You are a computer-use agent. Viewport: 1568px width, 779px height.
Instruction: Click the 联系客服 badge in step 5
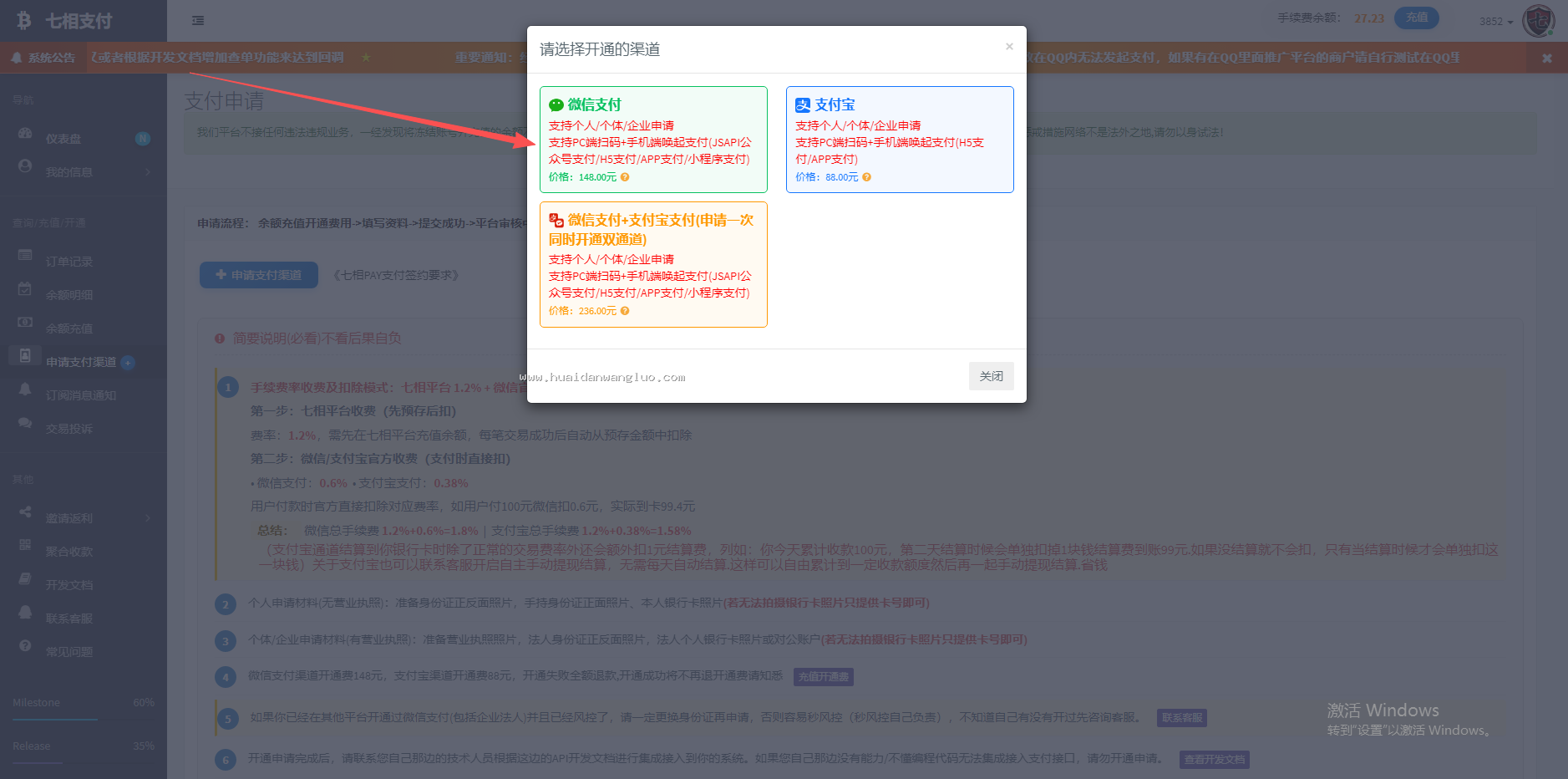1182,718
